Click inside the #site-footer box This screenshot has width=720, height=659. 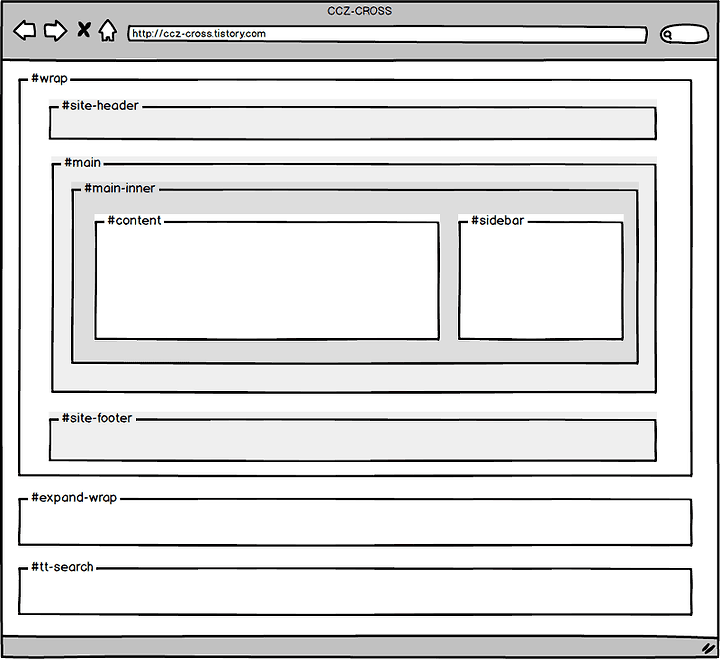(353, 440)
